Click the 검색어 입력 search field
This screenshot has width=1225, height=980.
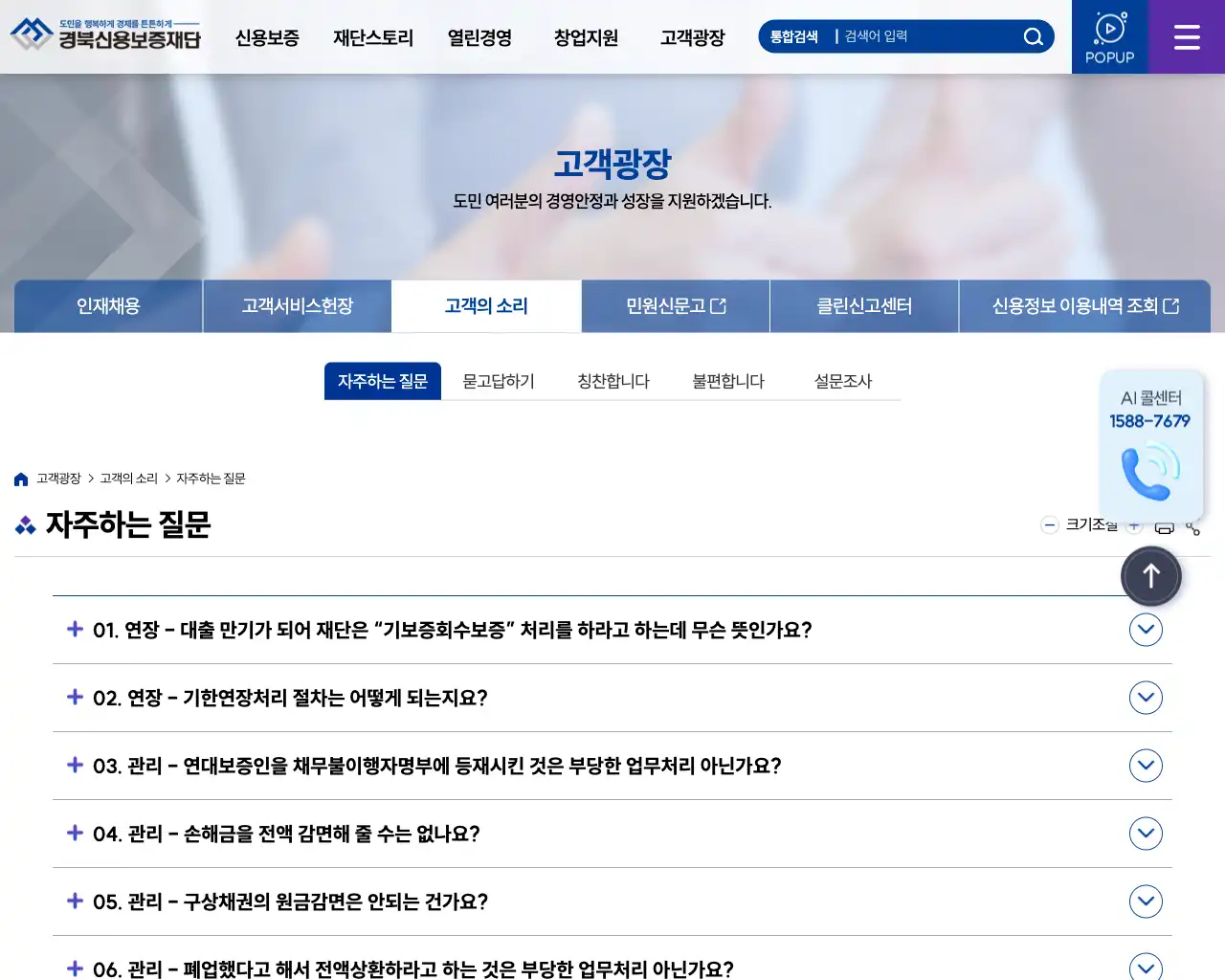click(x=924, y=36)
